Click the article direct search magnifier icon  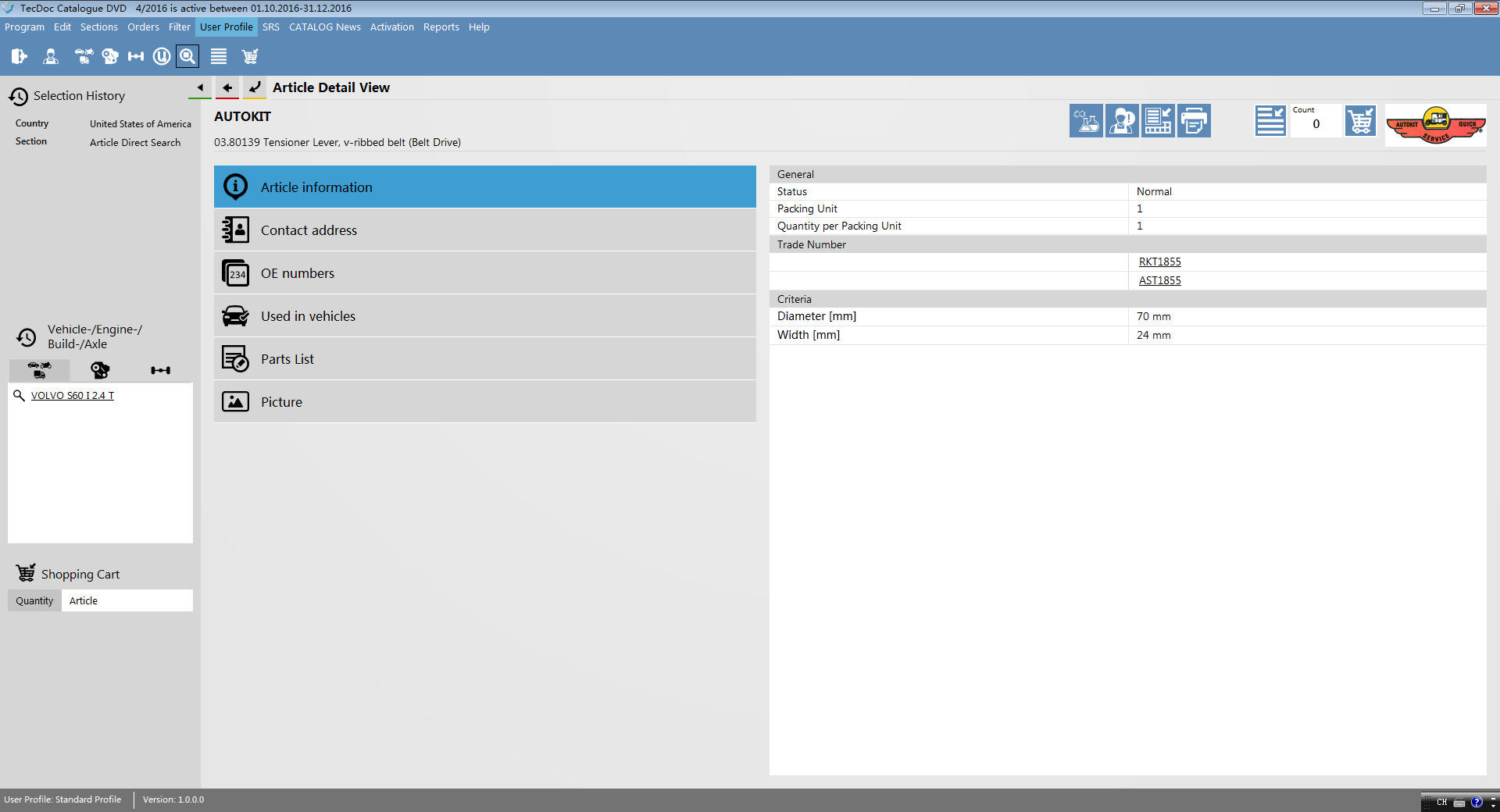point(187,56)
